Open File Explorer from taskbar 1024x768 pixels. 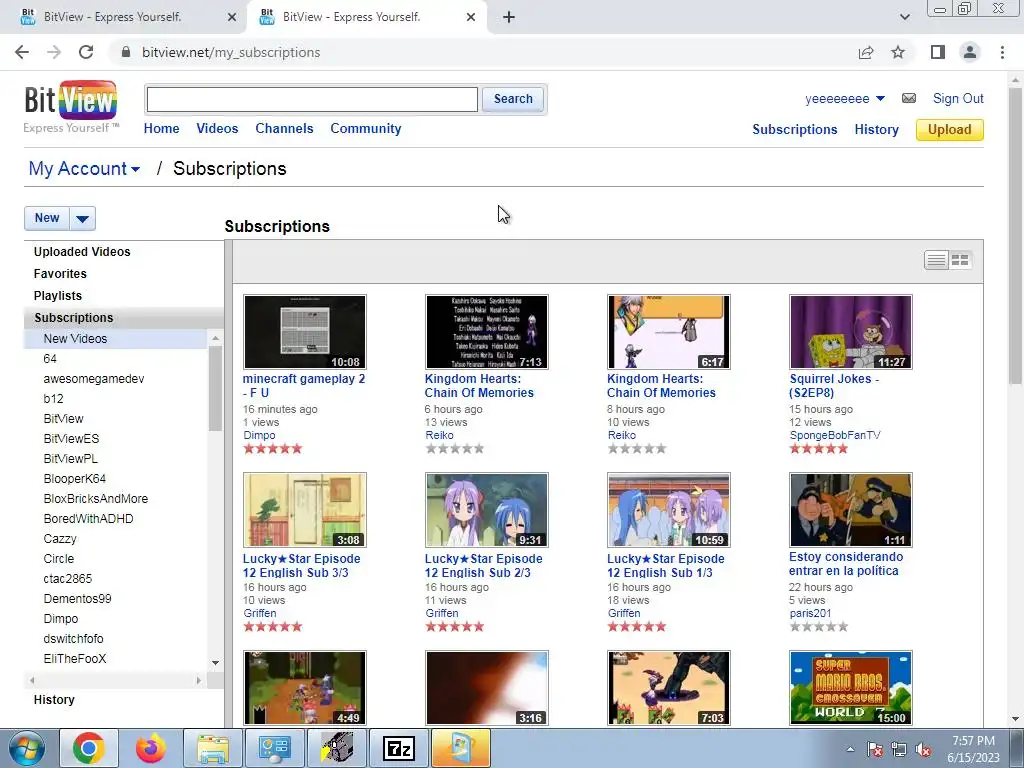(213, 748)
